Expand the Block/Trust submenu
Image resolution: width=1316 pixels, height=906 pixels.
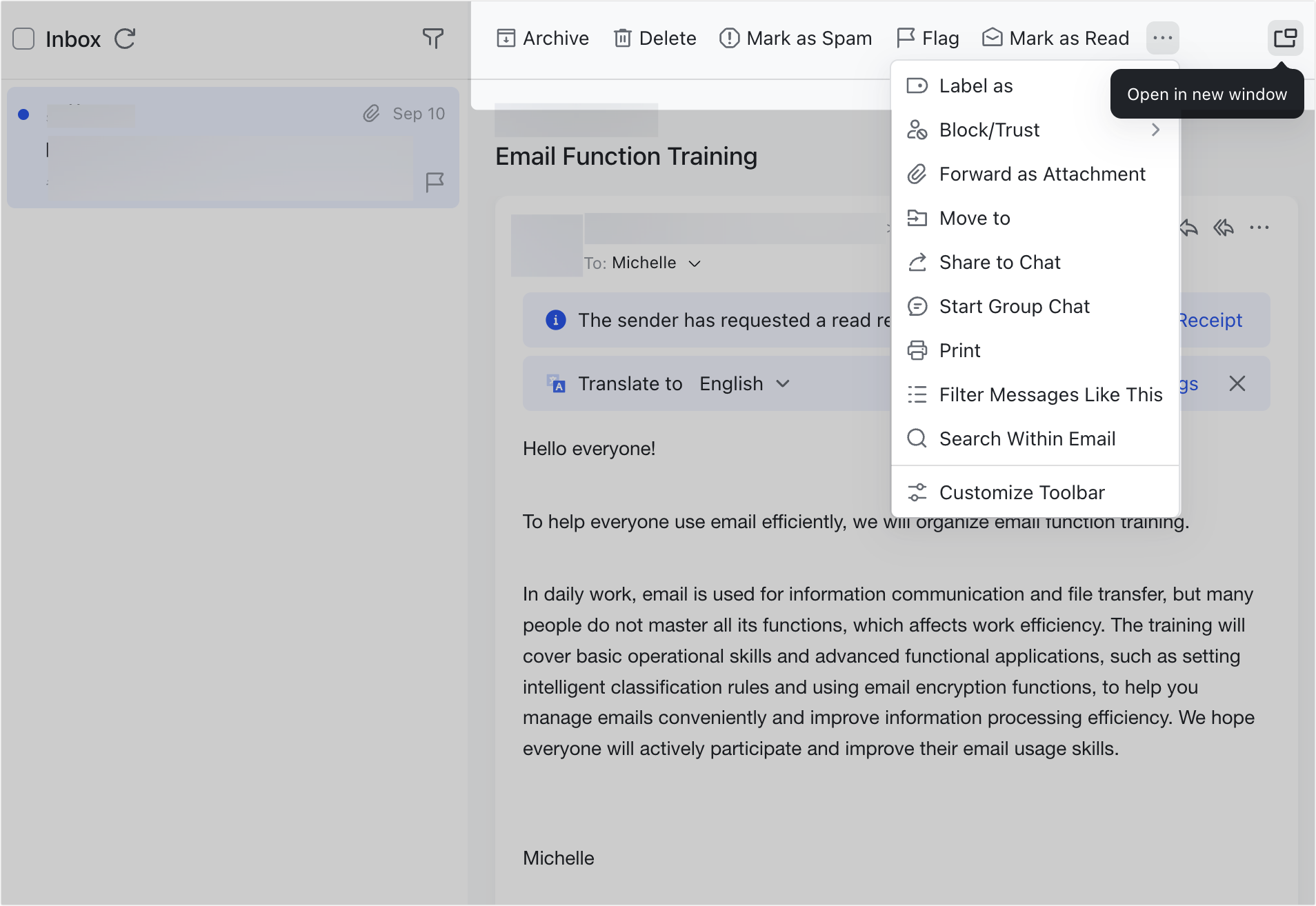[1035, 130]
